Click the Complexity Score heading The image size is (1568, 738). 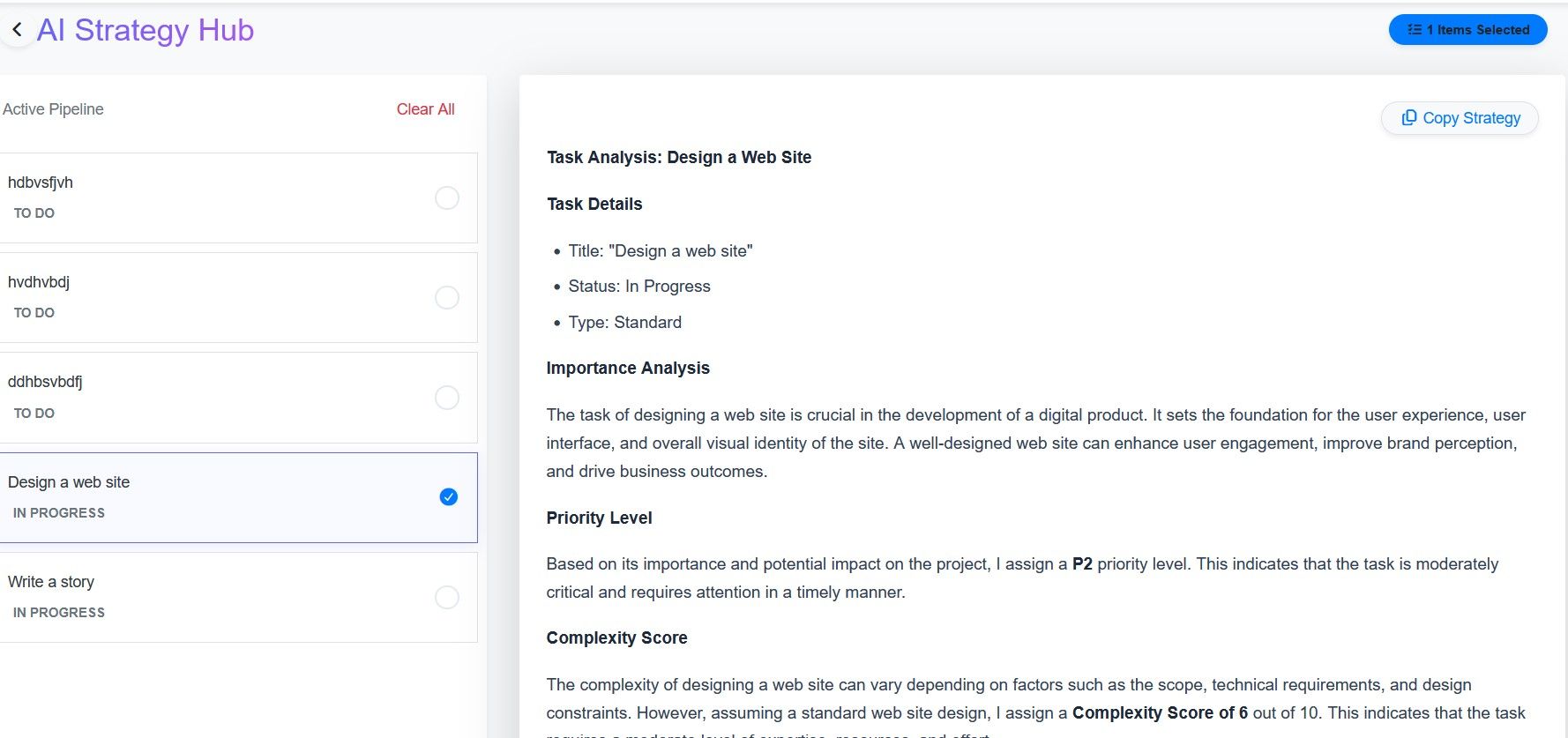pyautogui.click(x=616, y=637)
